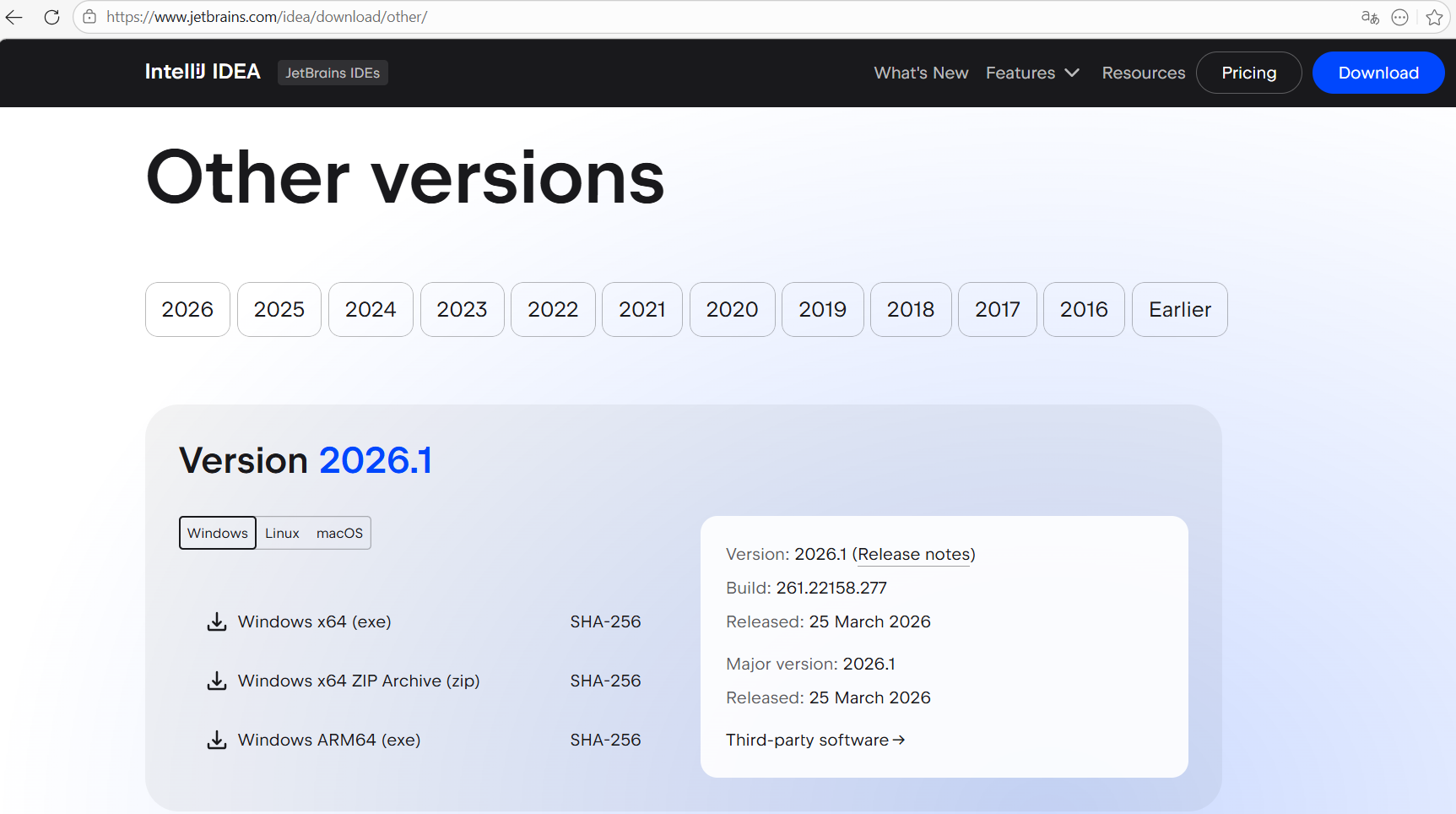Open the browser more options icon

click(1399, 17)
